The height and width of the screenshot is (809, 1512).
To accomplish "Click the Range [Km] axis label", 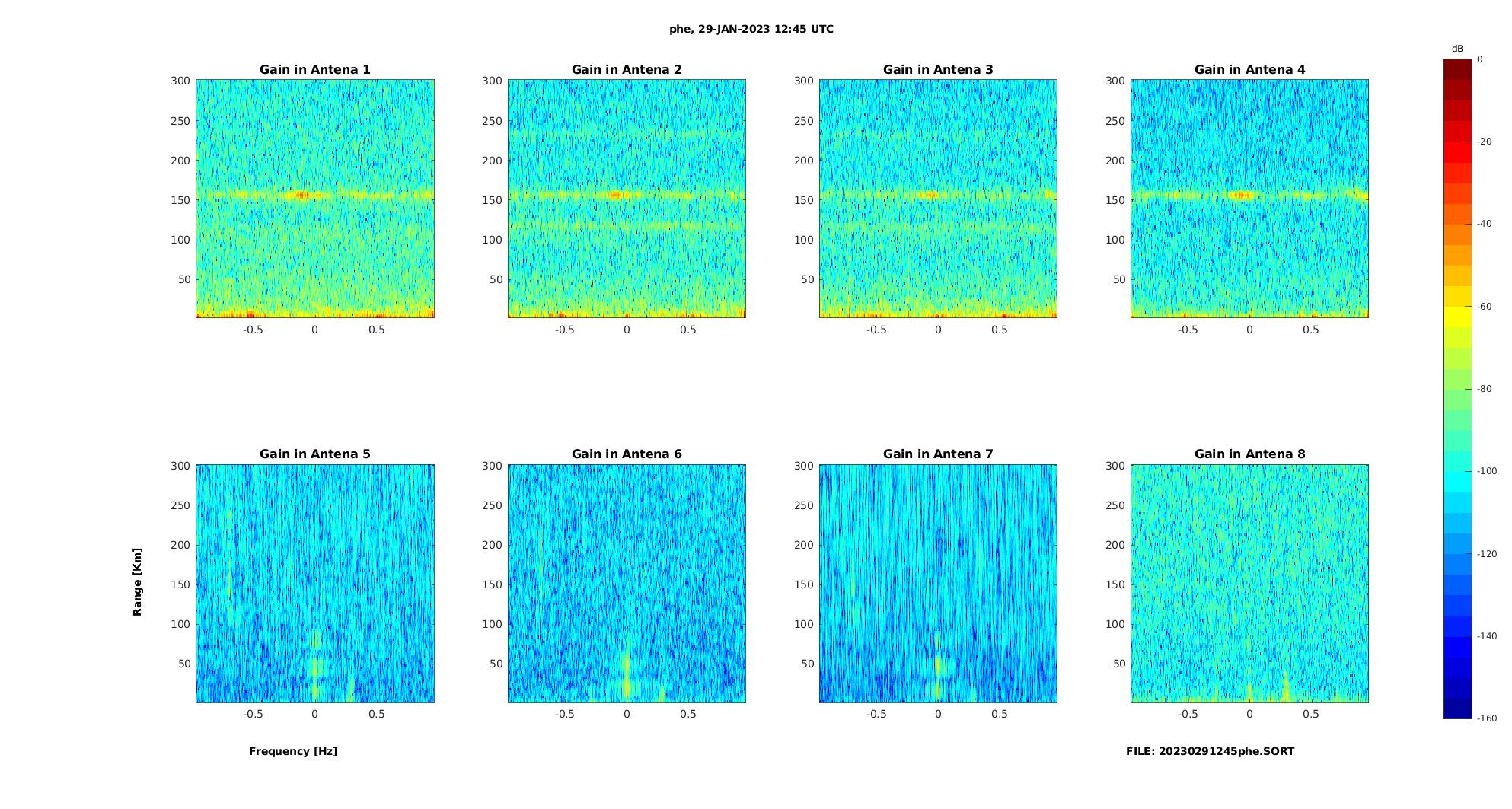I will point(137,581).
